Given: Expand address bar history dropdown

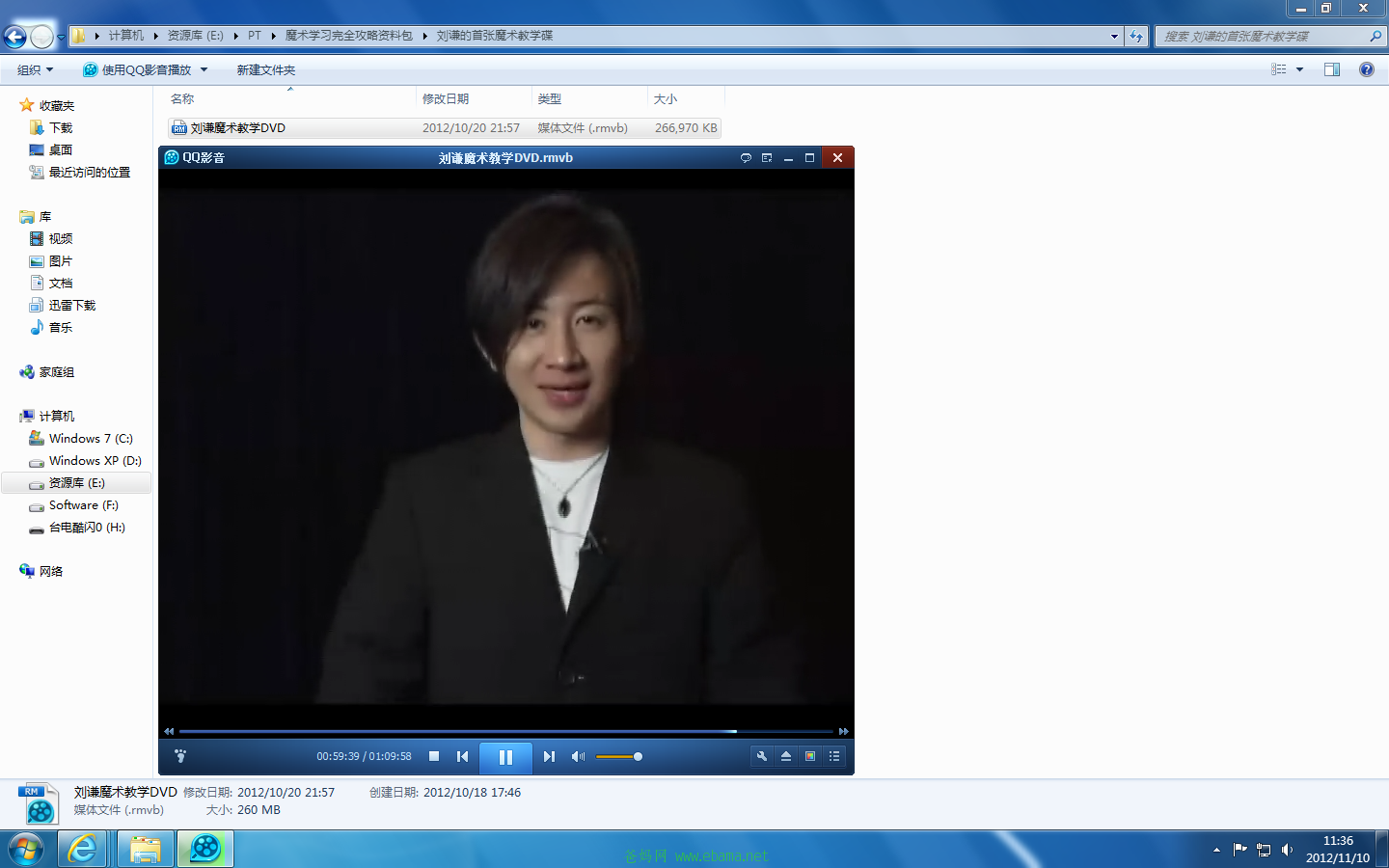Looking at the screenshot, I should 1114,36.
